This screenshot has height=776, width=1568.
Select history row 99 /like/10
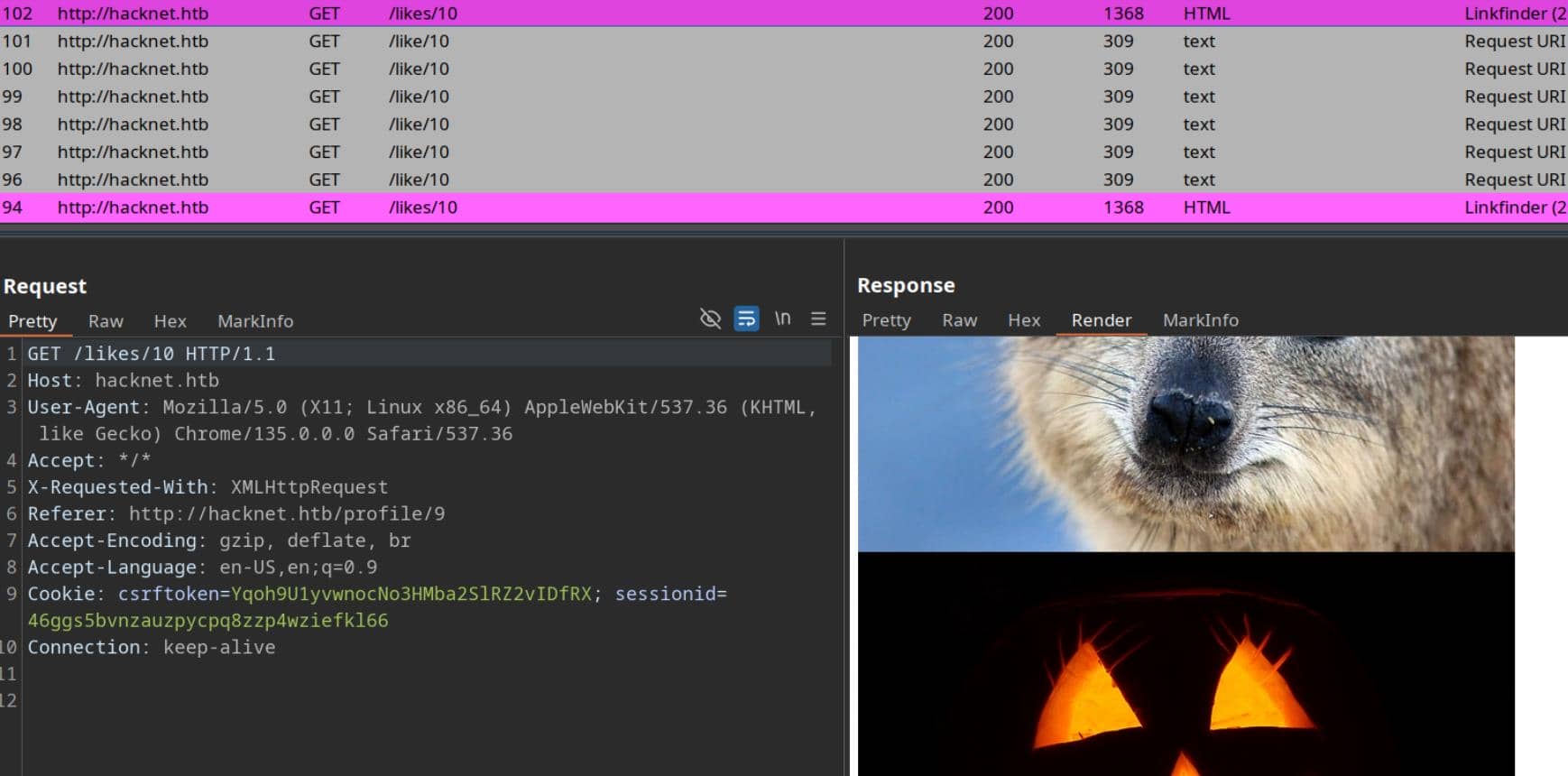[x=784, y=97]
